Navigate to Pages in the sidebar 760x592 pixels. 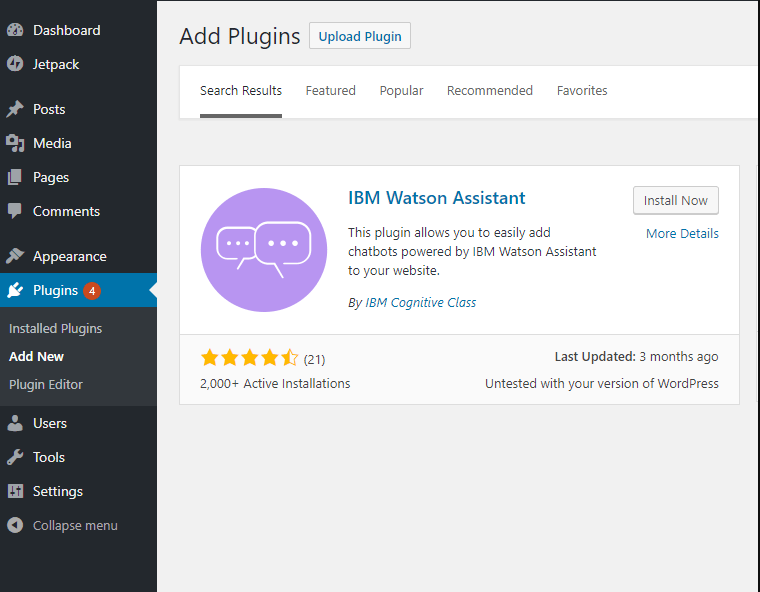(x=51, y=177)
